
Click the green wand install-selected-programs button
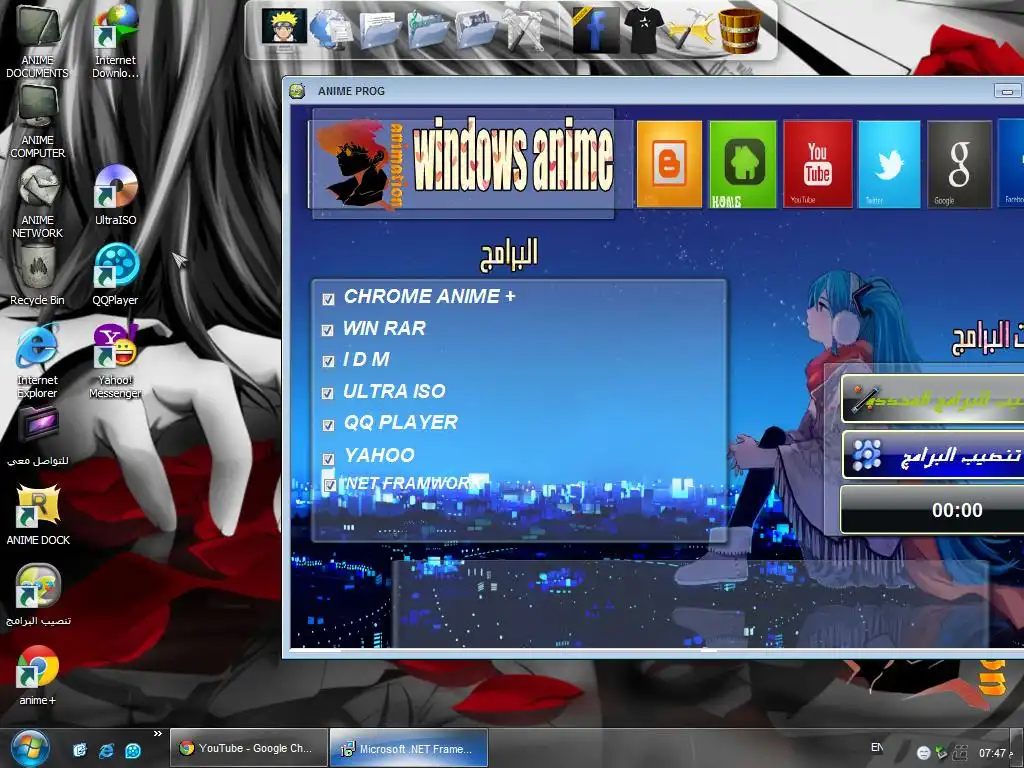933,398
